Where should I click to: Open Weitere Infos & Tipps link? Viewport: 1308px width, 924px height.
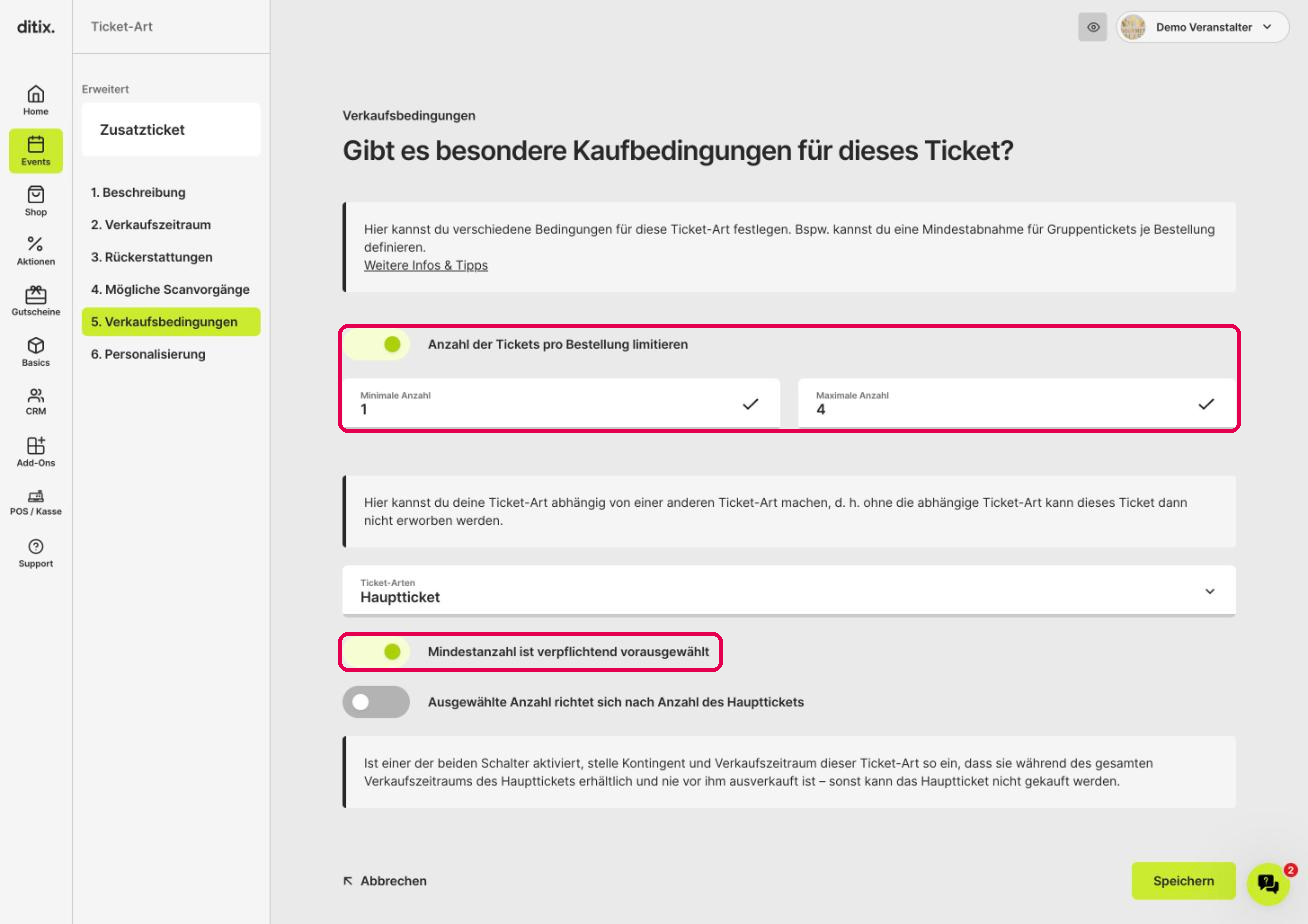tap(426, 265)
